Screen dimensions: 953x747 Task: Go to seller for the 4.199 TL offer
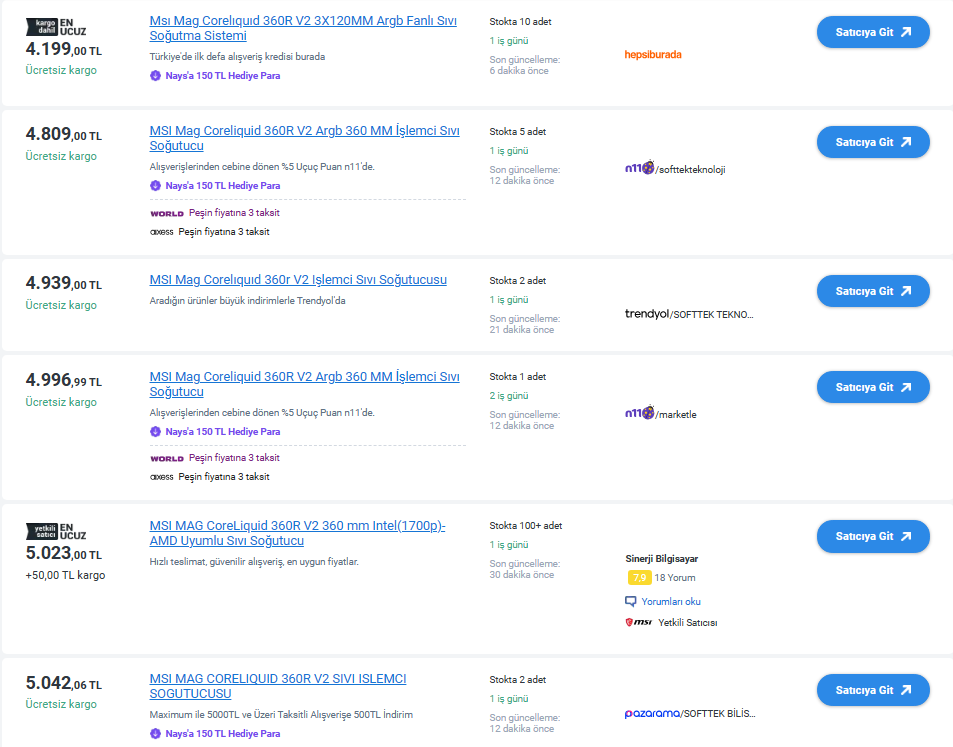873,32
